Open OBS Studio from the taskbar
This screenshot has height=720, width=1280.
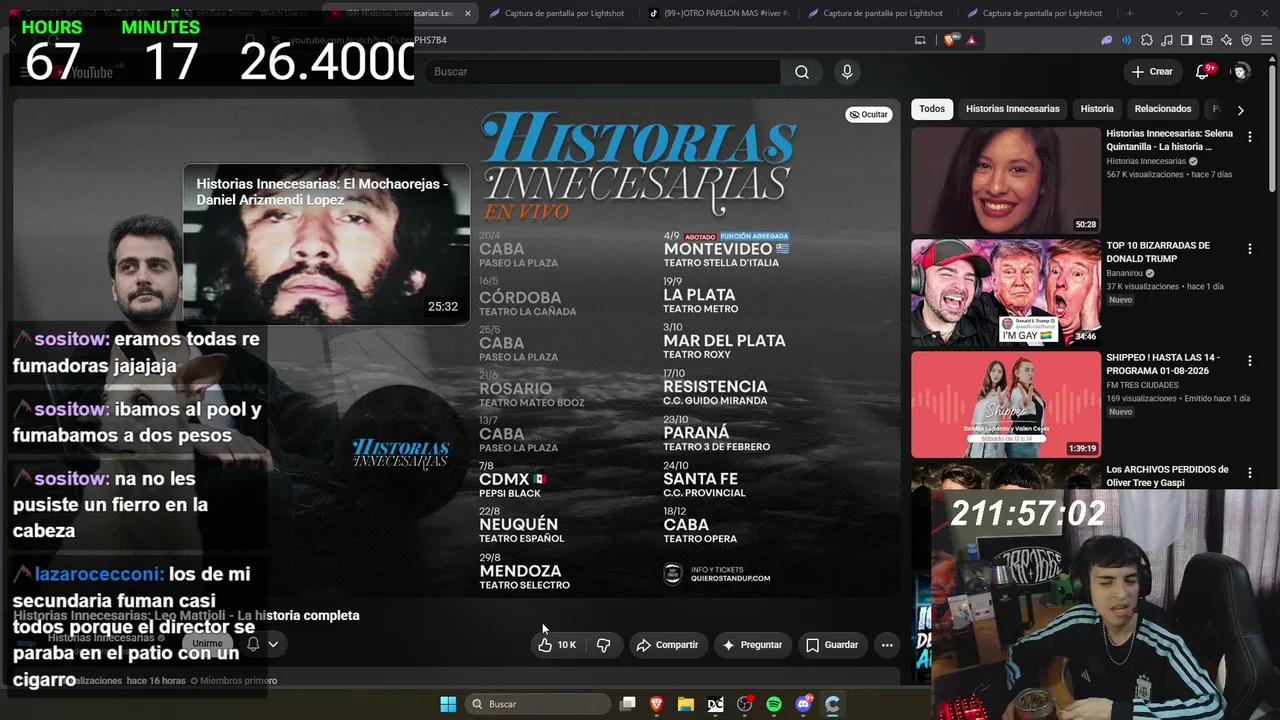click(x=744, y=704)
